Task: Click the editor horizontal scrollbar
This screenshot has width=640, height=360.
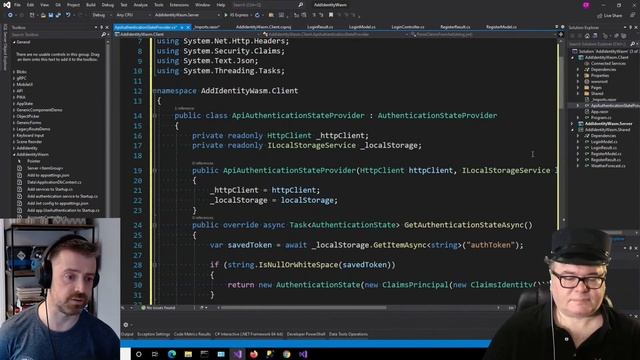Action: [x=304, y=308]
